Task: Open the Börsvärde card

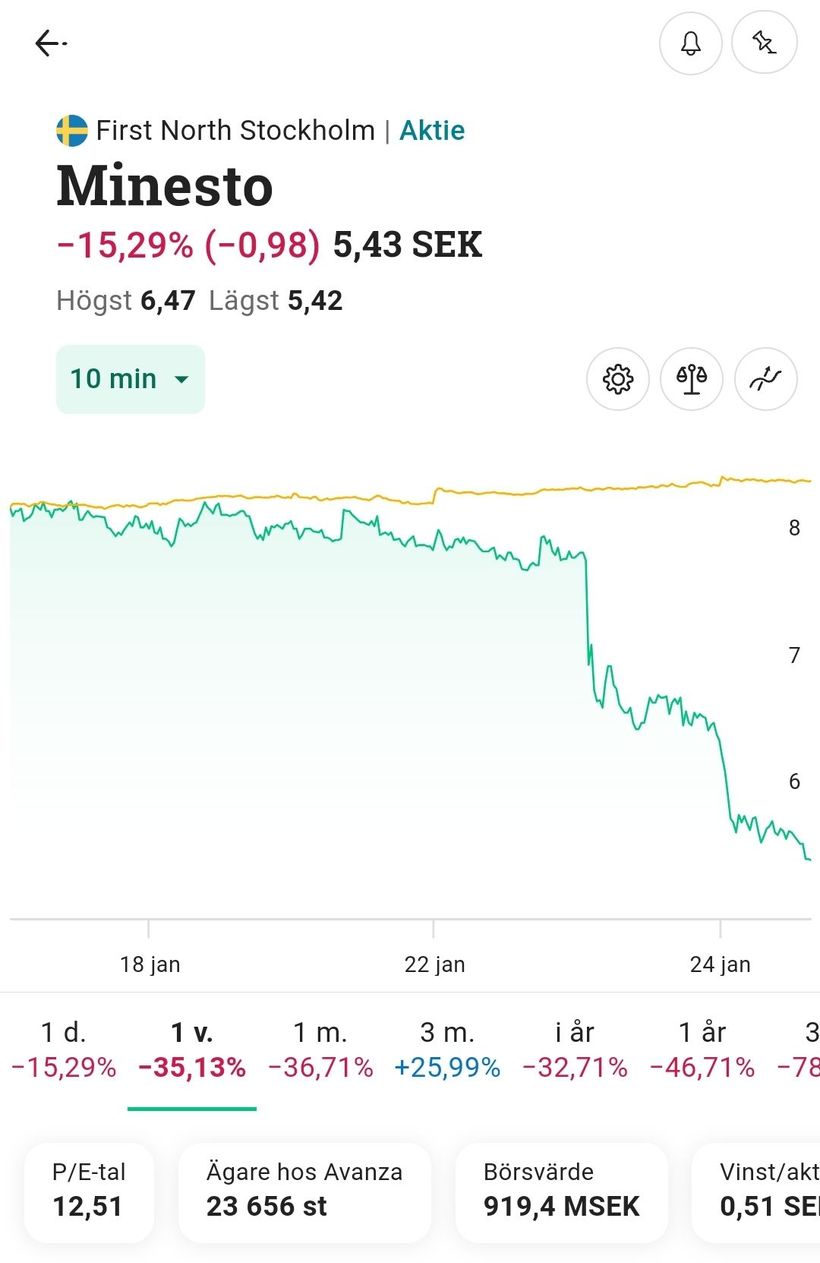Action: click(561, 1192)
